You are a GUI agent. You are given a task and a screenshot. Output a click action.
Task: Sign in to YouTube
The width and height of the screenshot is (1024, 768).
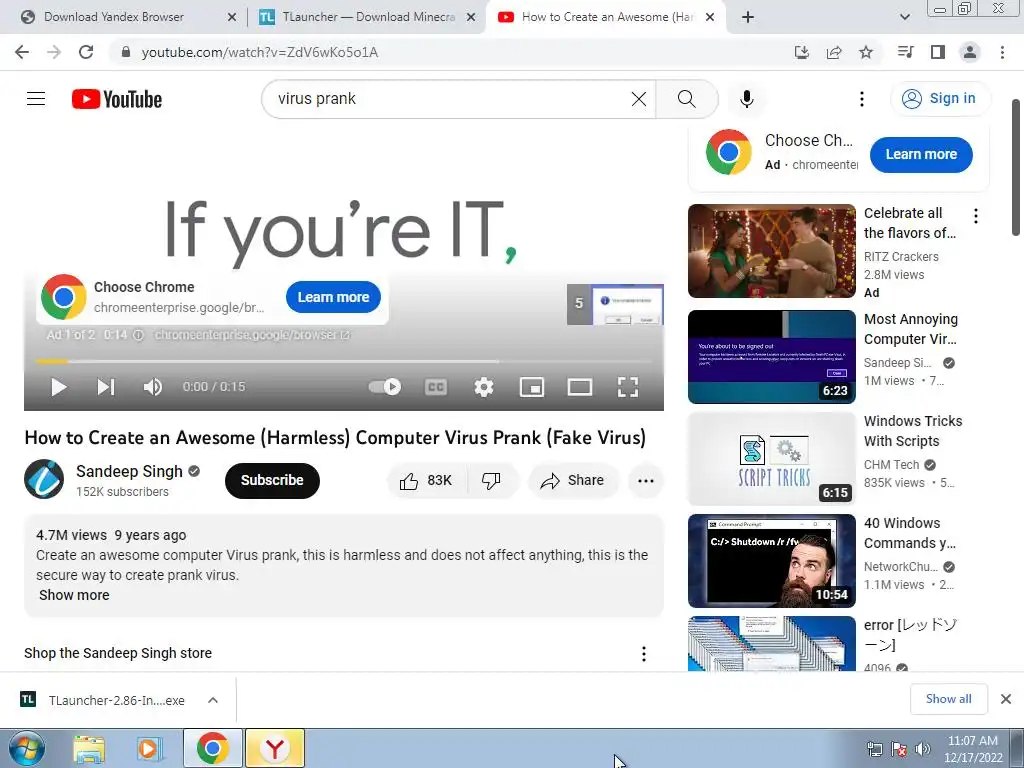pos(939,99)
